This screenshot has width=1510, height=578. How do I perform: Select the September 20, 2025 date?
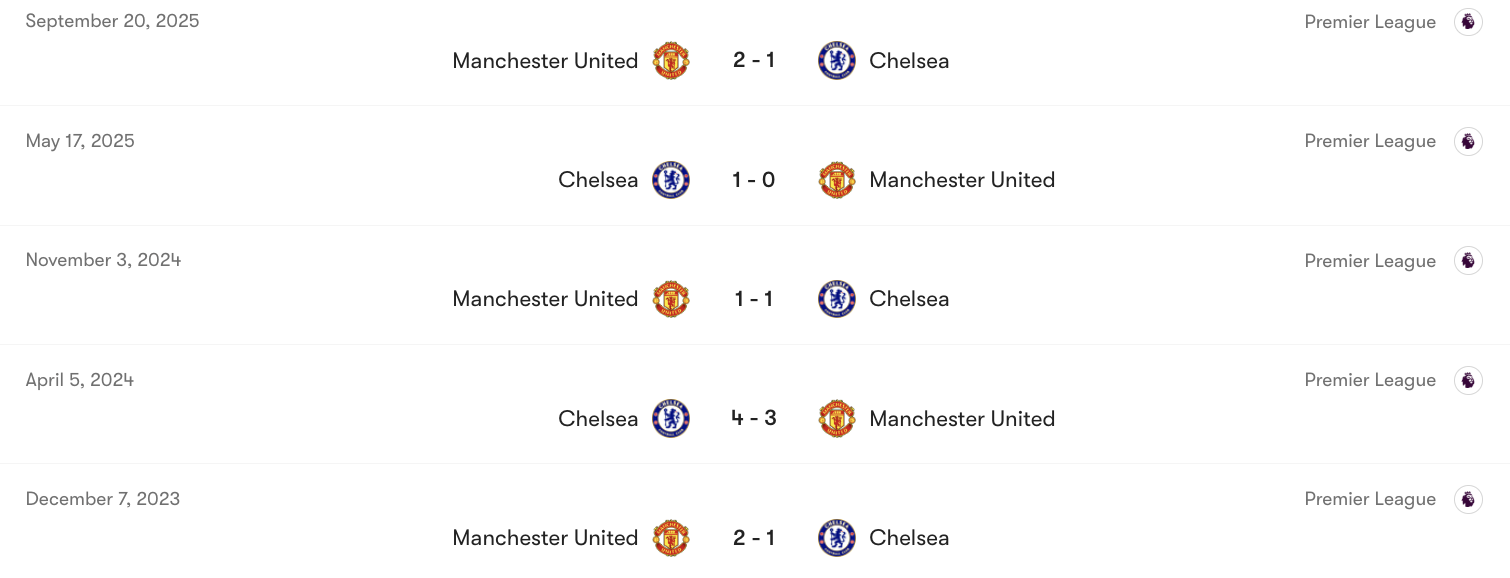point(112,20)
